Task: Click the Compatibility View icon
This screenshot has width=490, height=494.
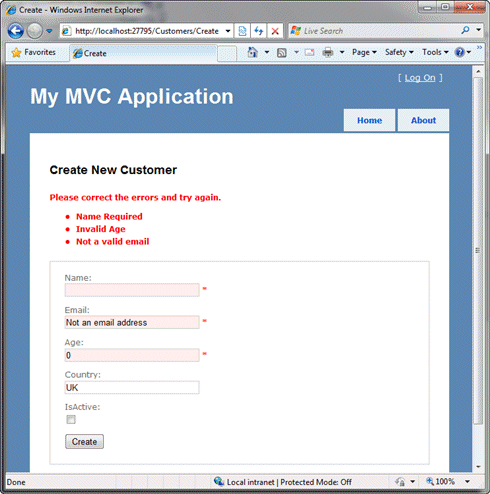Action: click(242, 31)
